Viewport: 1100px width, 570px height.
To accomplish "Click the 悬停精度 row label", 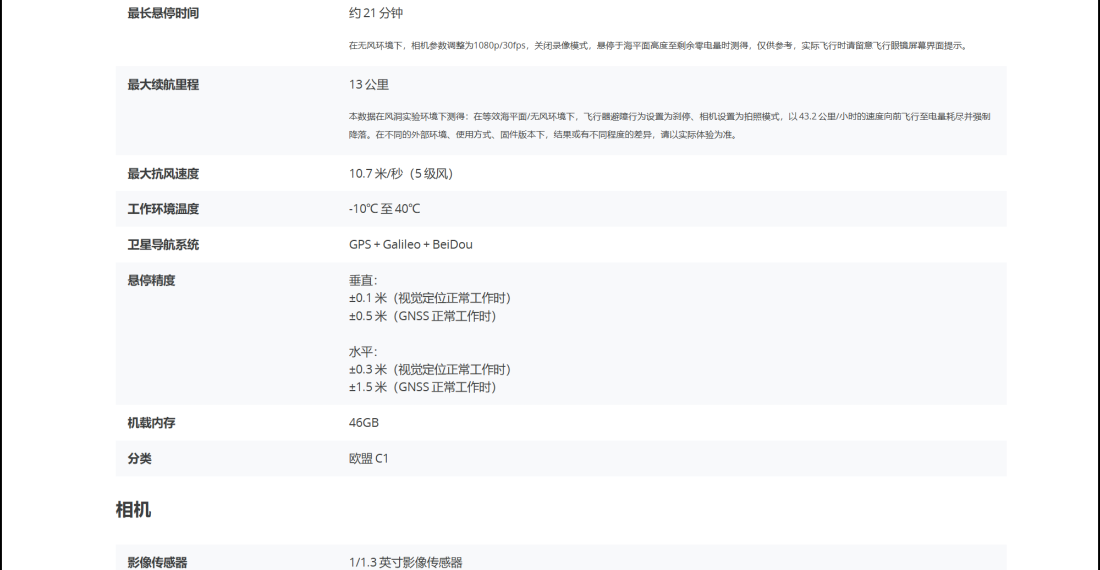I will point(151,281).
